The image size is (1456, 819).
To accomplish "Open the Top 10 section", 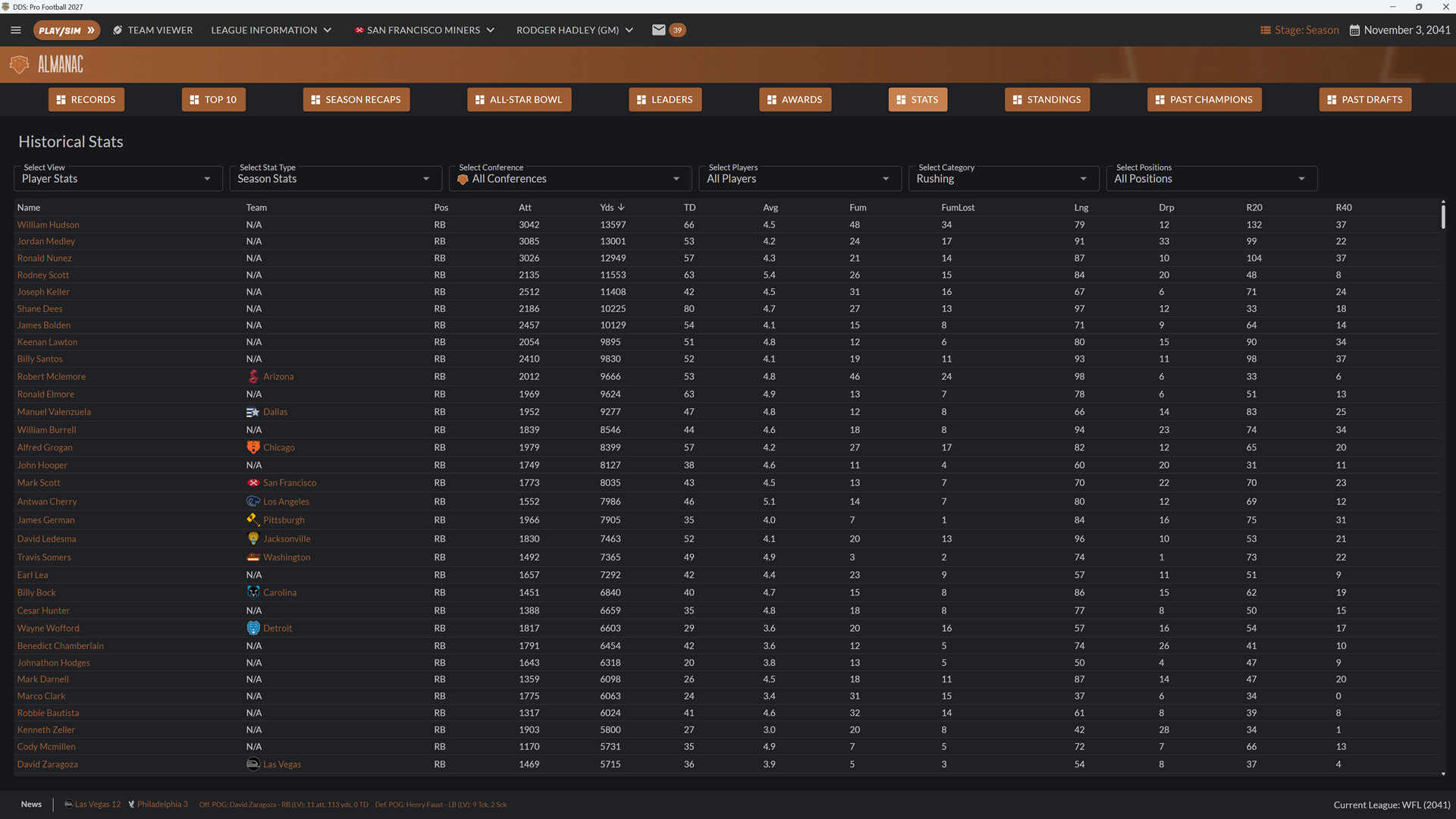I will click(214, 99).
